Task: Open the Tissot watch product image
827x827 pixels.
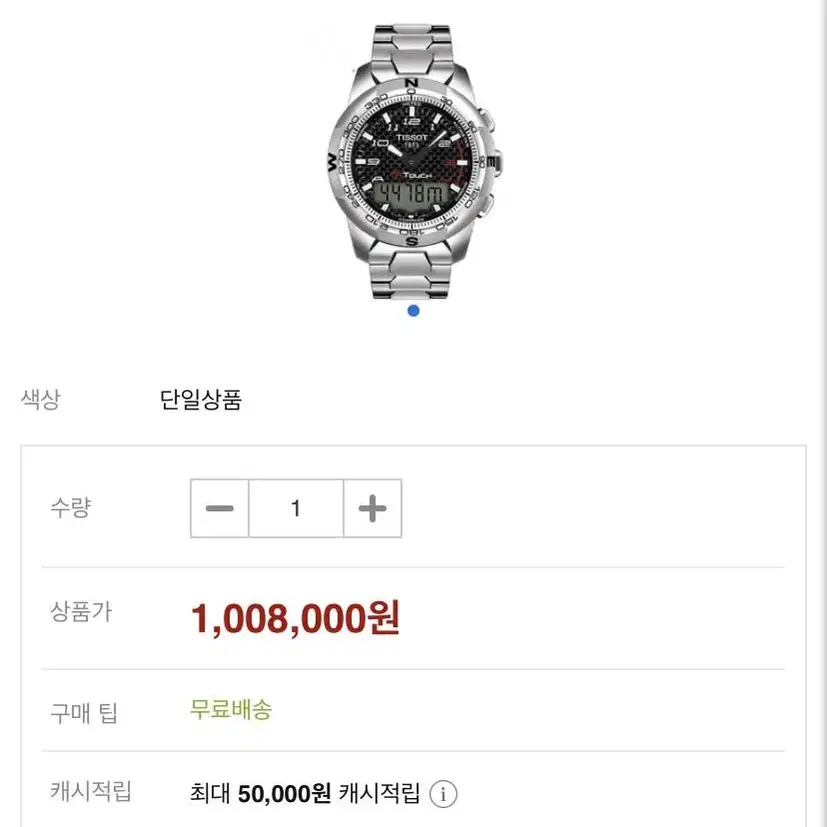Action: 414,162
